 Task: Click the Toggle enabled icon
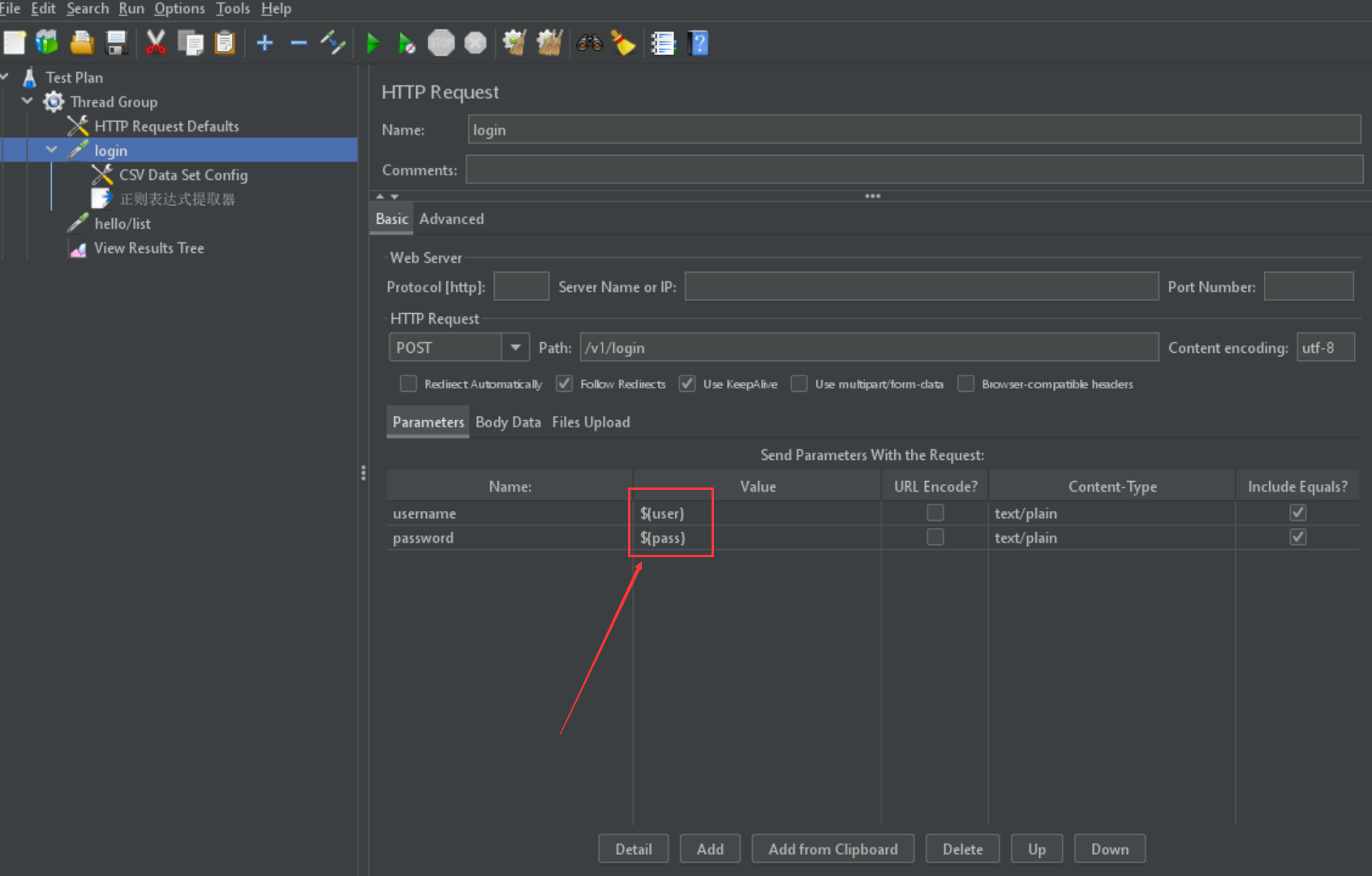[333, 42]
